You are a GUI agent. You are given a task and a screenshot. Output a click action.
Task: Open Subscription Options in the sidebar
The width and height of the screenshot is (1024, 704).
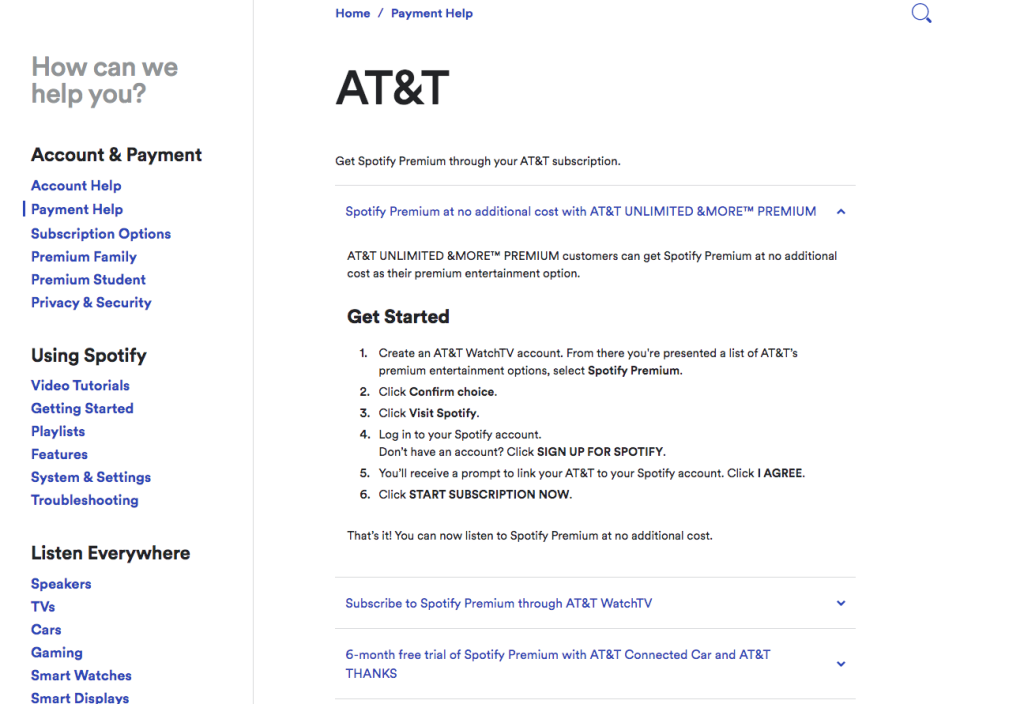pyautogui.click(x=101, y=233)
